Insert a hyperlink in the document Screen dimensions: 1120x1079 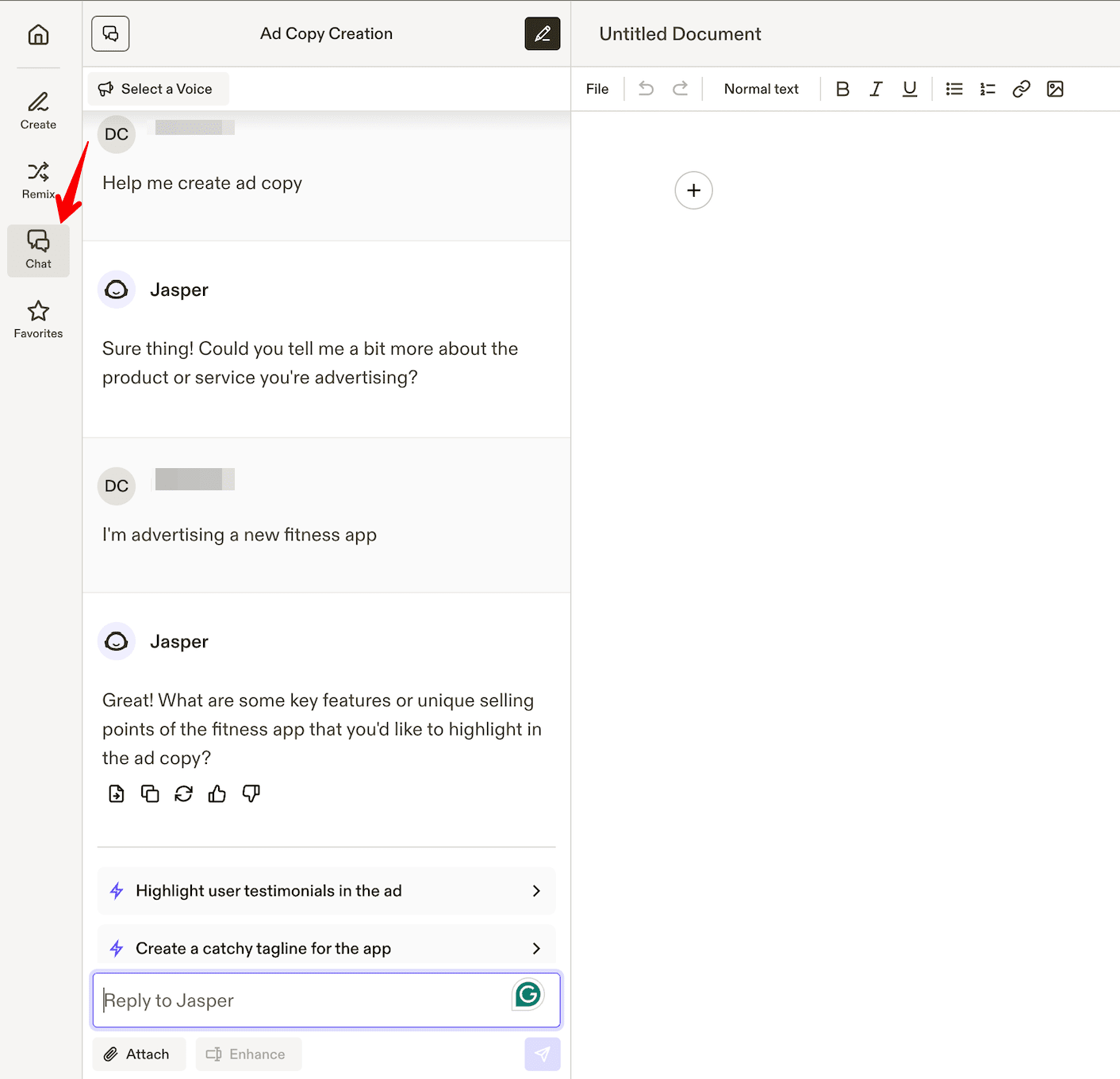[1022, 89]
